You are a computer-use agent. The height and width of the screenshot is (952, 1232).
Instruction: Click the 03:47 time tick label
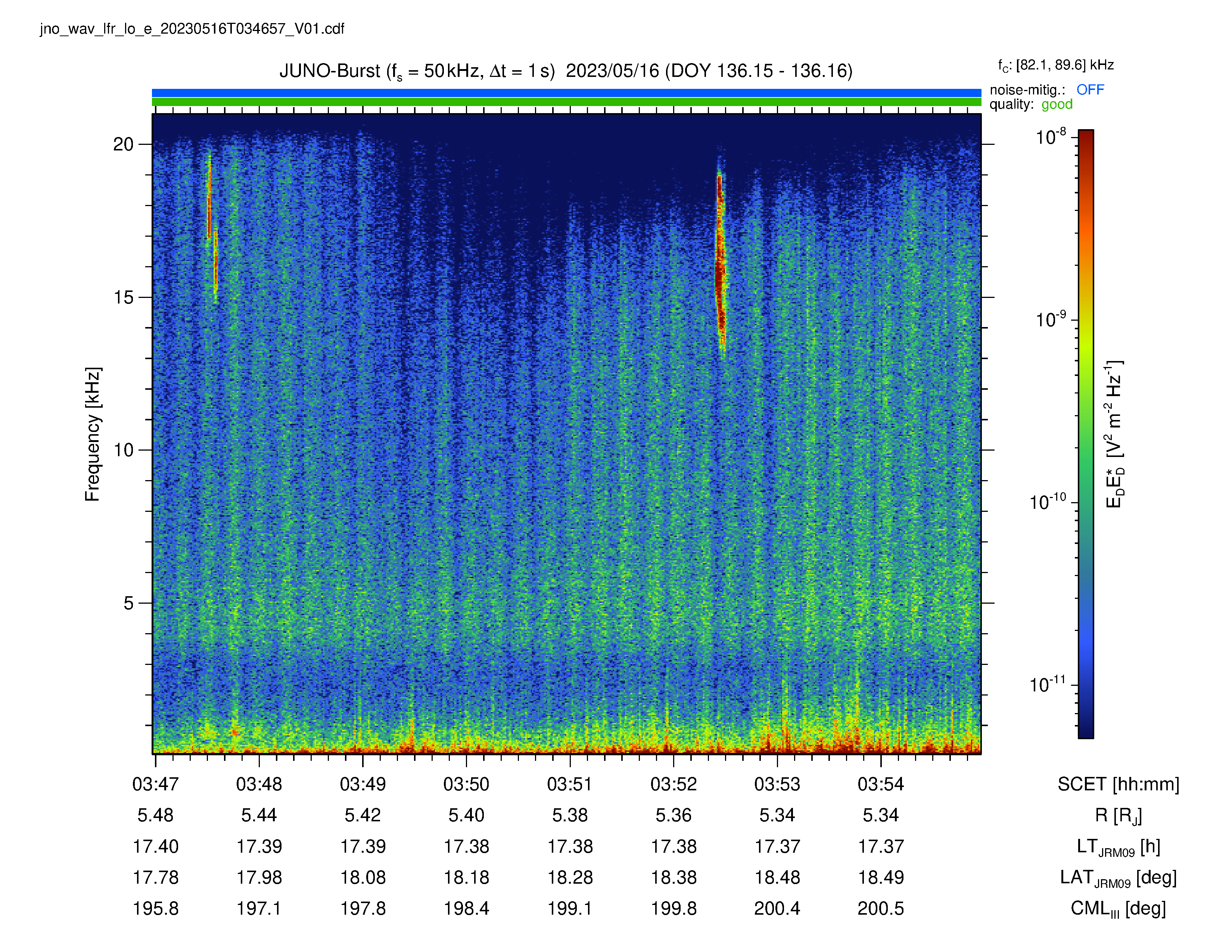pos(155,784)
